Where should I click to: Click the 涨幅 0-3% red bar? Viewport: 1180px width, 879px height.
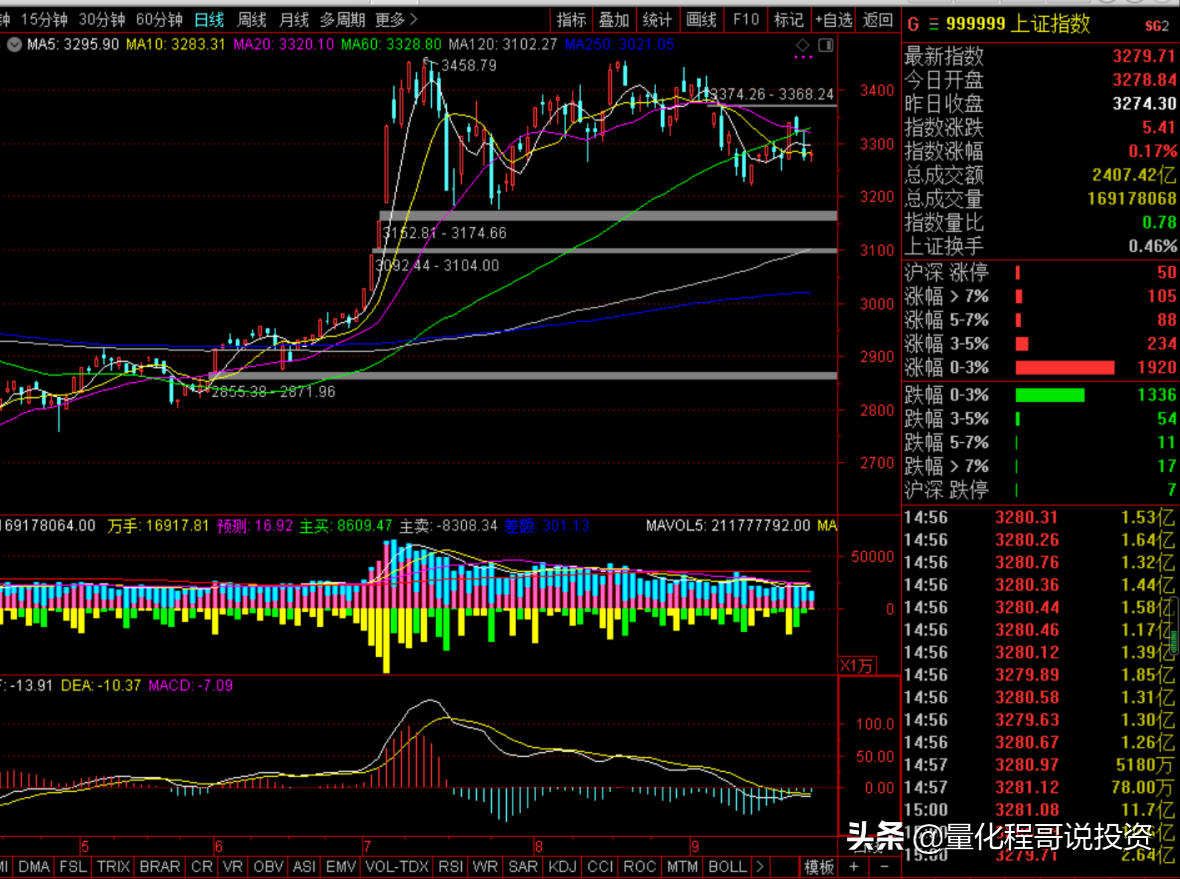click(1064, 367)
